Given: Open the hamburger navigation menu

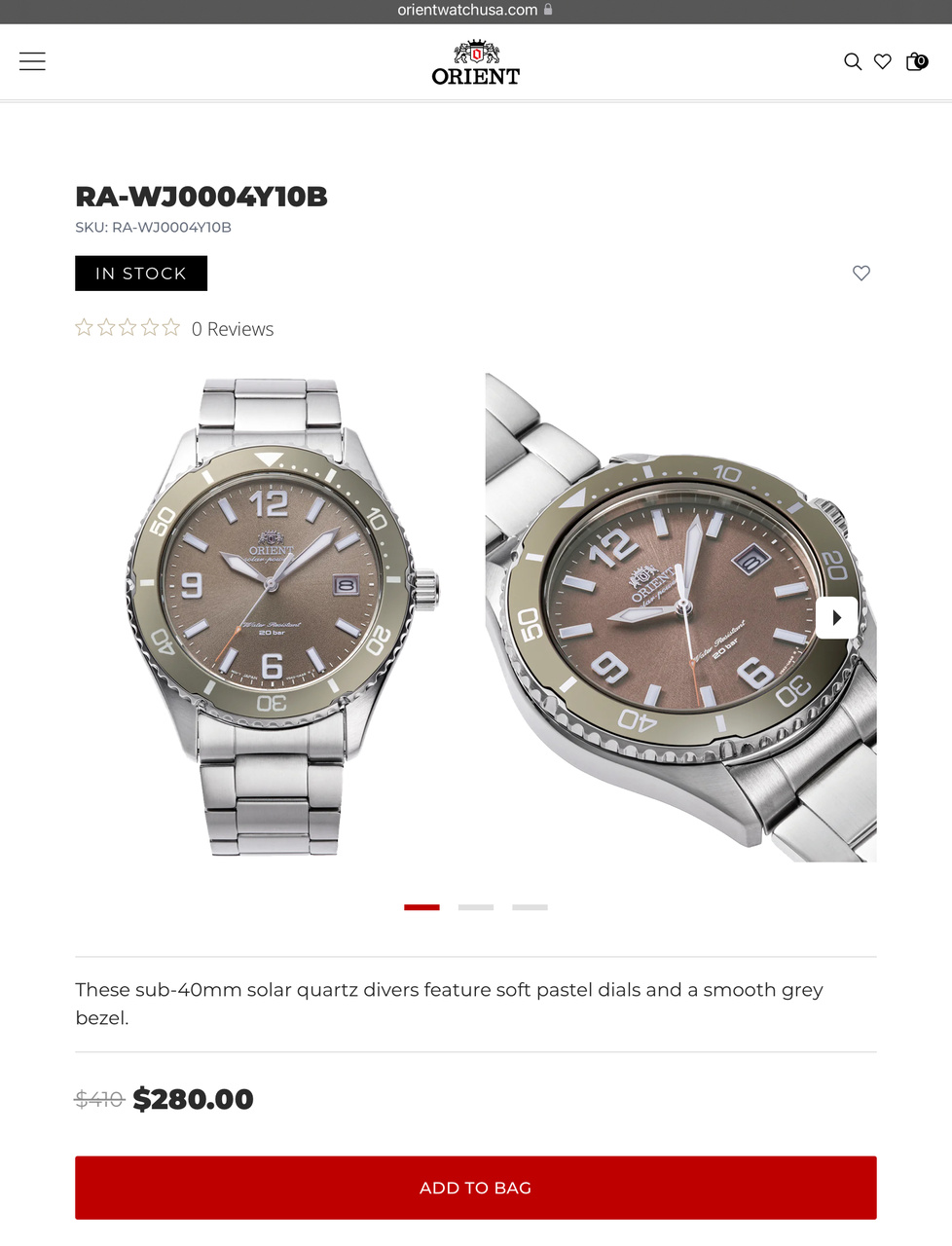Looking at the screenshot, I should pos(32,61).
